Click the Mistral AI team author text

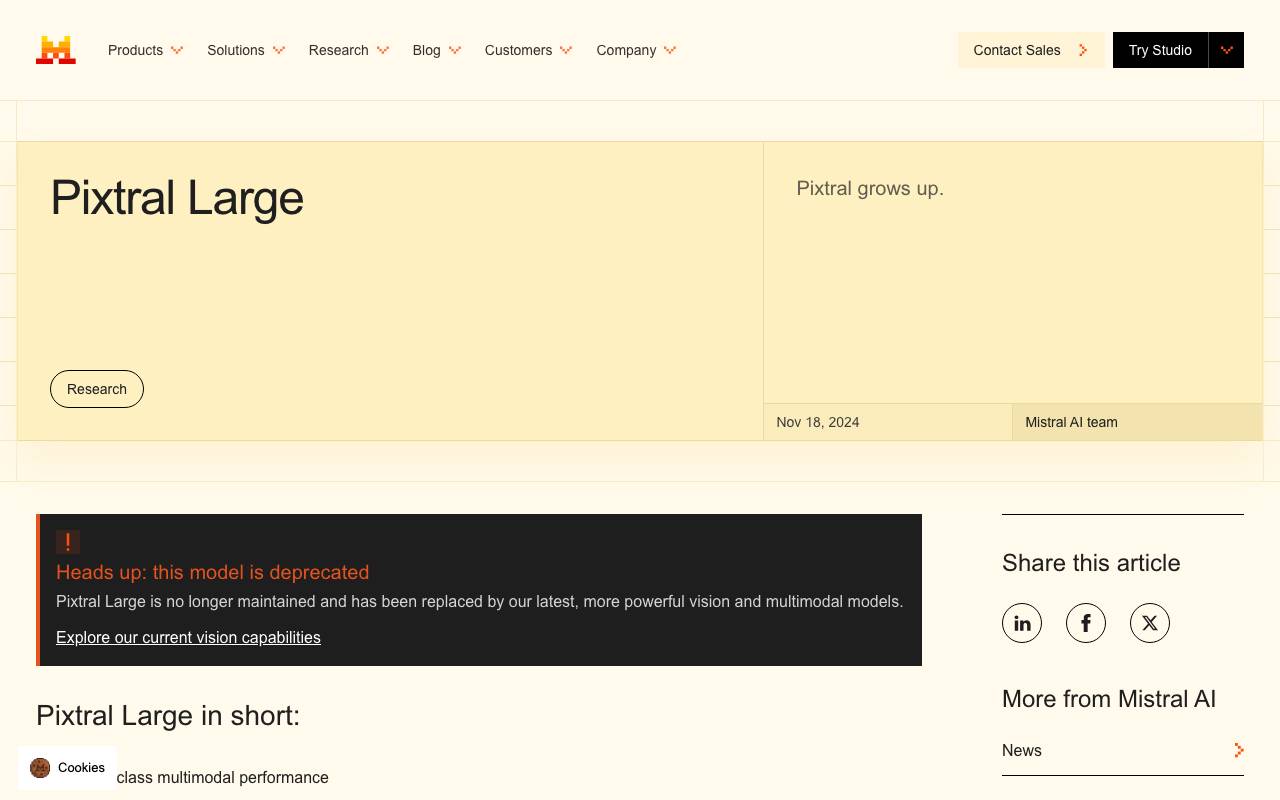(x=1071, y=422)
